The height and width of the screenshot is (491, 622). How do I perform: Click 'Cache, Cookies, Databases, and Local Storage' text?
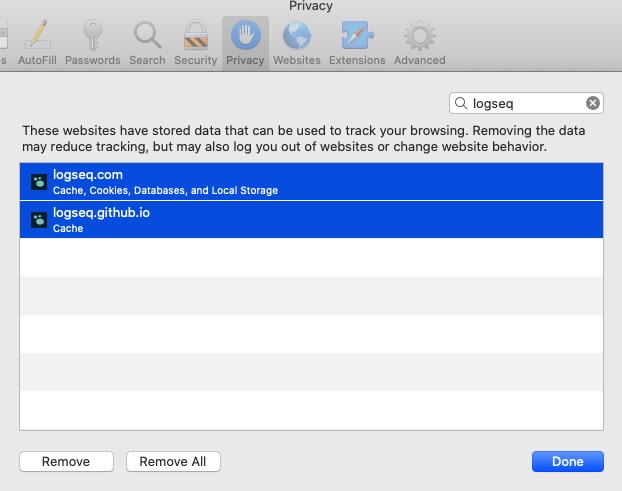(165, 190)
